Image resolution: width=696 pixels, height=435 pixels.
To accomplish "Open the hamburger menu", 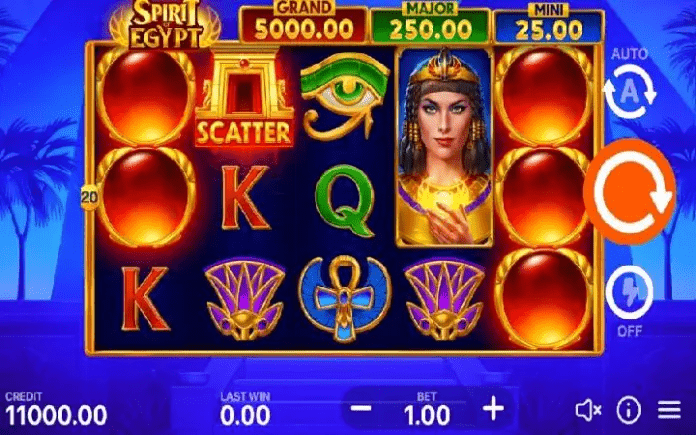I will click(x=669, y=410).
